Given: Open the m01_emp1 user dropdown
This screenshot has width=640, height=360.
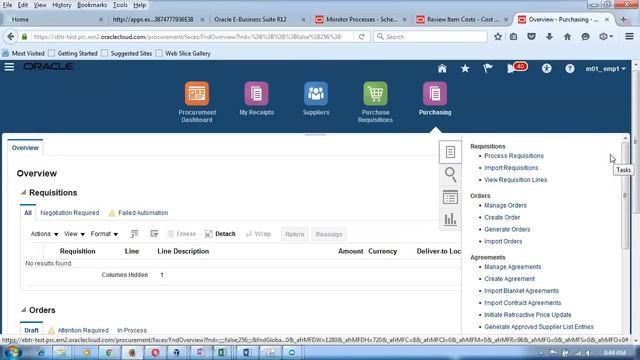Looking at the screenshot, I should 605,69.
